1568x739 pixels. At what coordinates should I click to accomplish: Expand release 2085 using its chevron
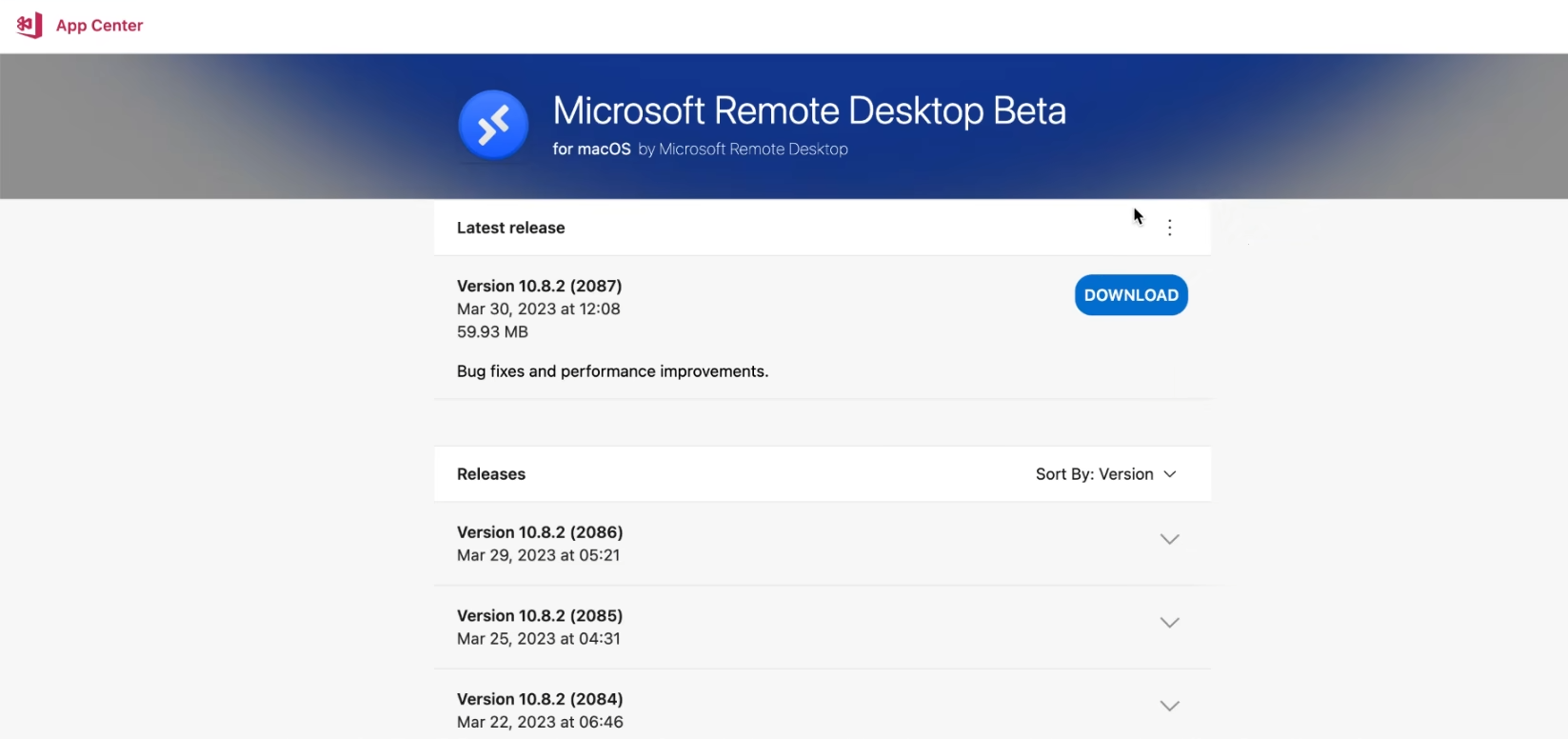click(1169, 623)
